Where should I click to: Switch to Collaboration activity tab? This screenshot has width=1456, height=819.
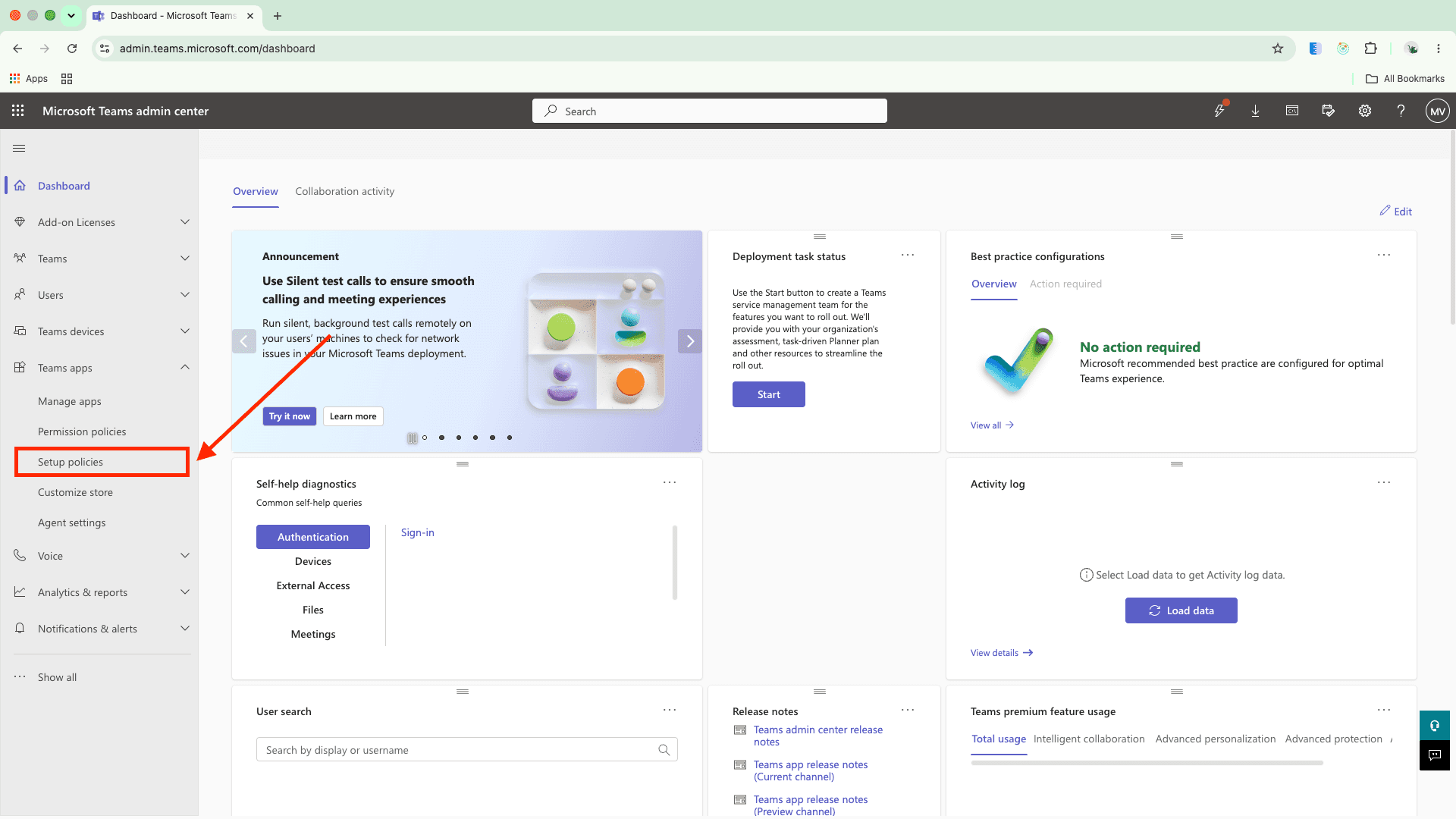tap(345, 191)
